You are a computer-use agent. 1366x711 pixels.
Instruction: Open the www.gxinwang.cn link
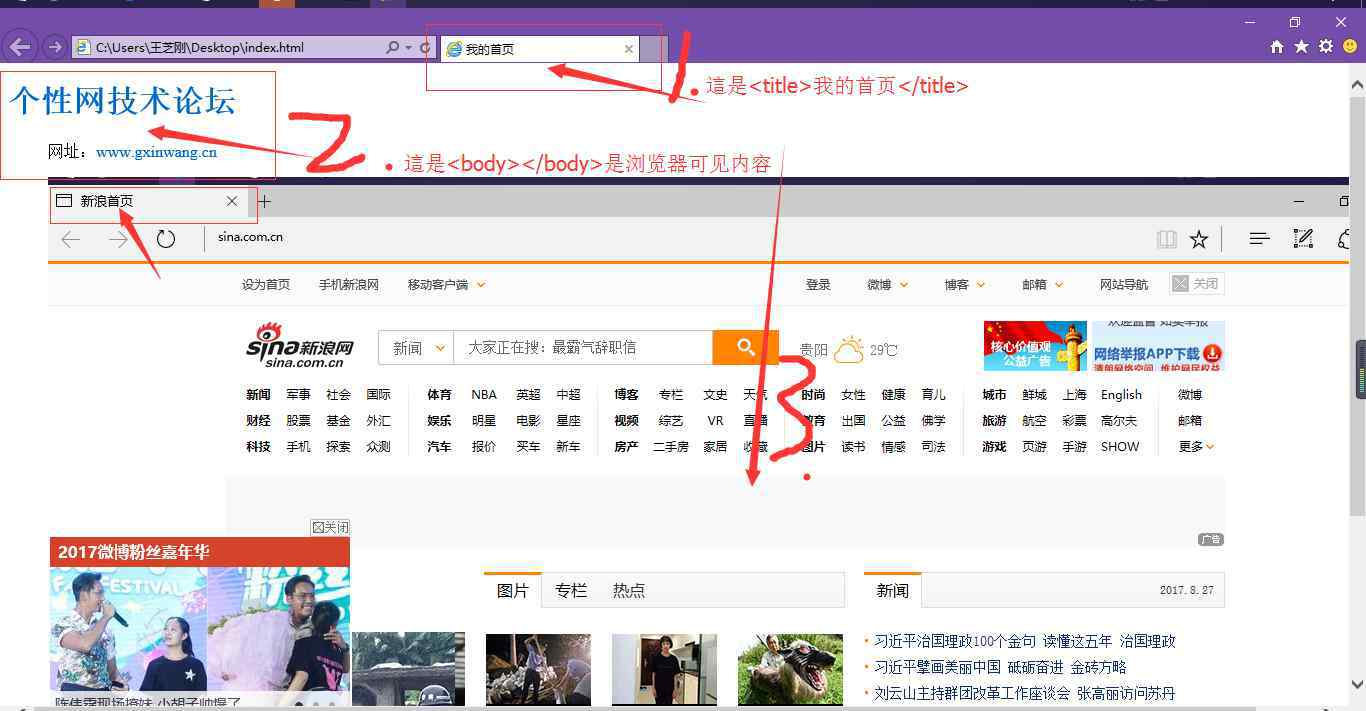pos(156,152)
